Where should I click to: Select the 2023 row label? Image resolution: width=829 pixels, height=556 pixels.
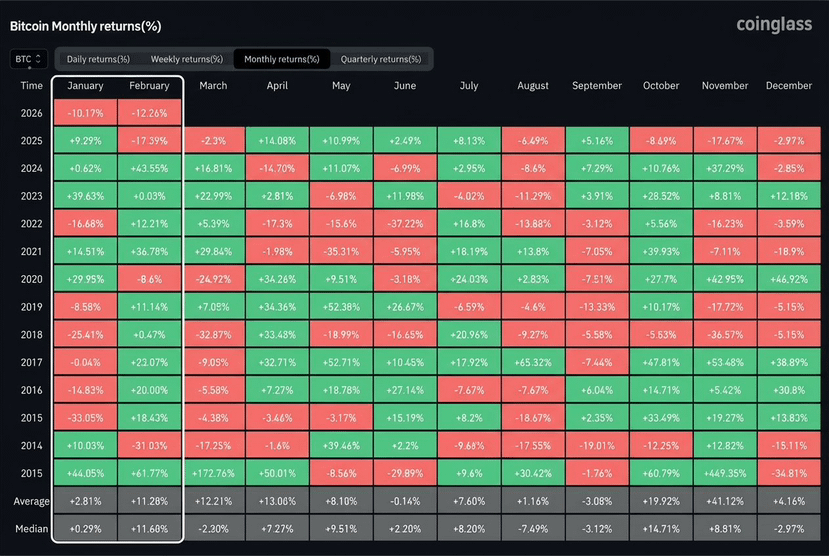tap(31, 196)
